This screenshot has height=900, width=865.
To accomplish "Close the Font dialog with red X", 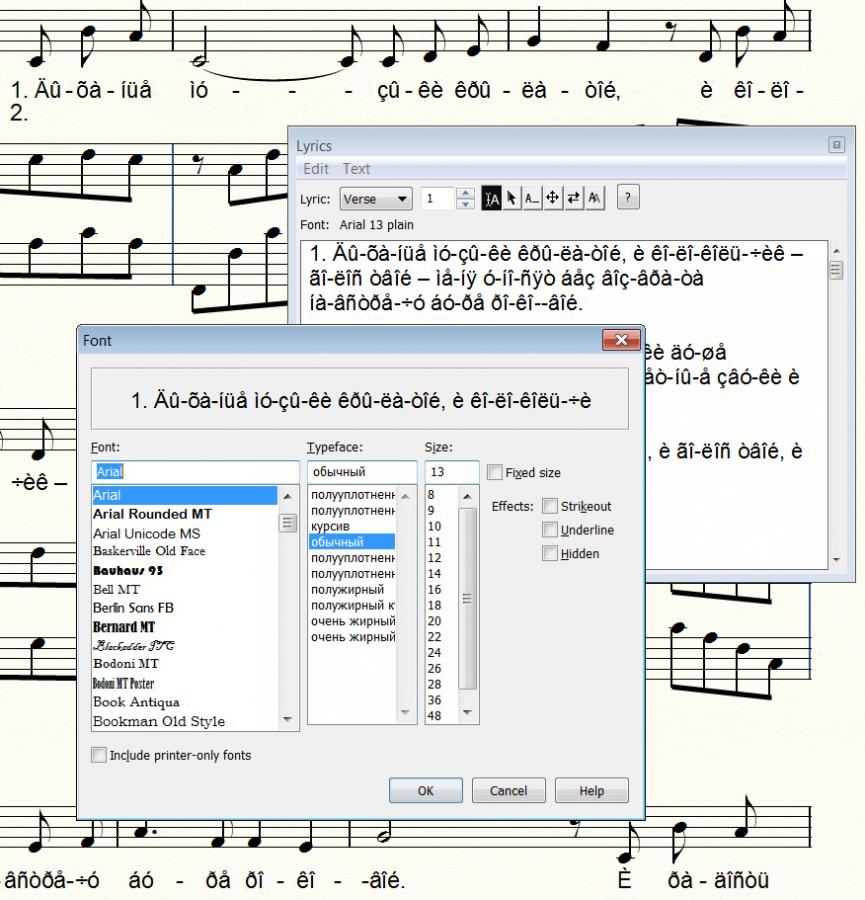I will click(621, 341).
